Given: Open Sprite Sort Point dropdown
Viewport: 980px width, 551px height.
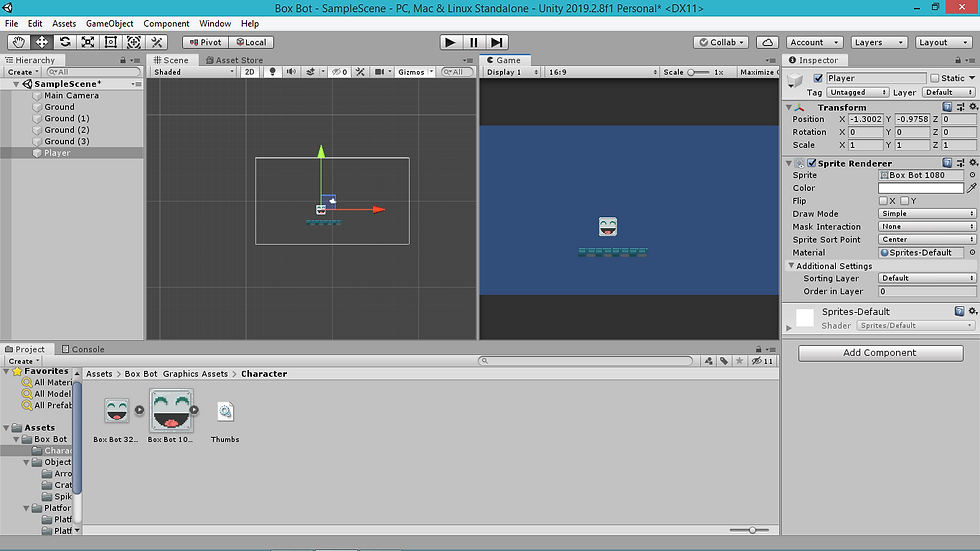Looking at the screenshot, I should coord(927,239).
